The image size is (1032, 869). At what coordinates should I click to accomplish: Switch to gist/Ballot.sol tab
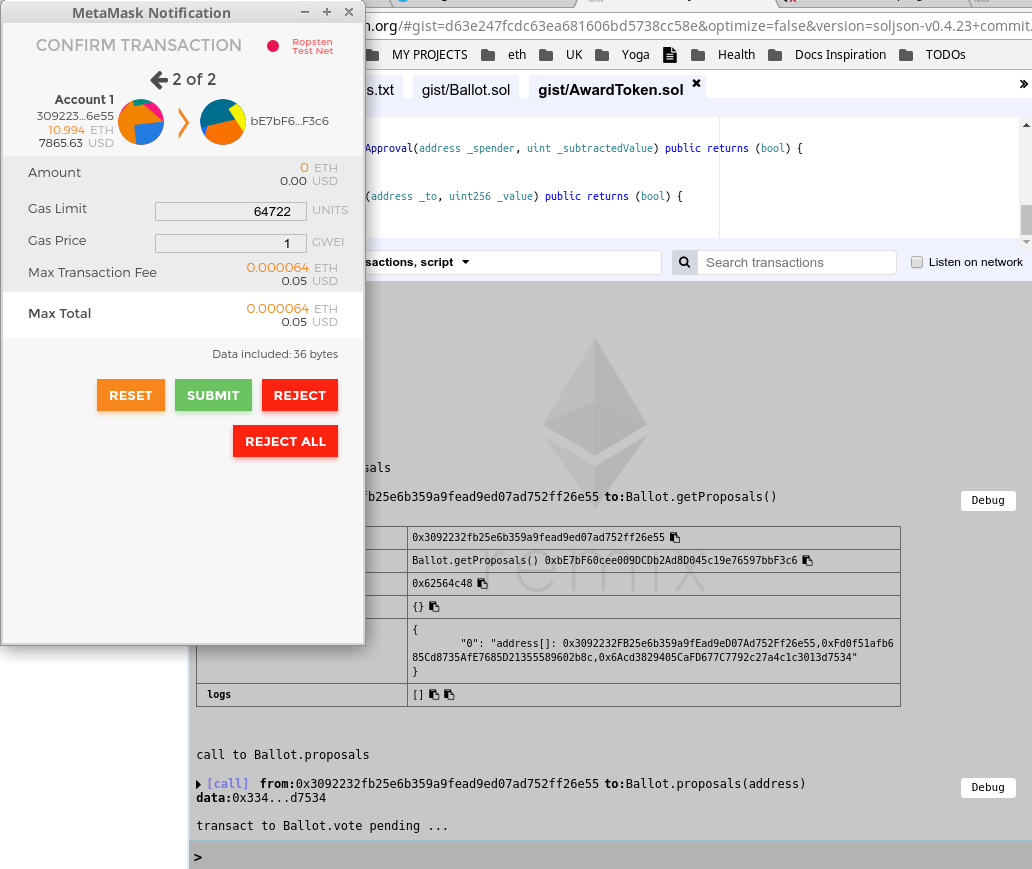click(466, 90)
